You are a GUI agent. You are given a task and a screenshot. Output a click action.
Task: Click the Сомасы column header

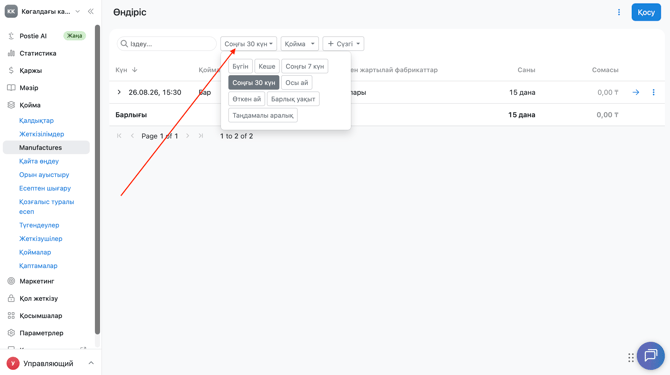pyautogui.click(x=605, y=70)
